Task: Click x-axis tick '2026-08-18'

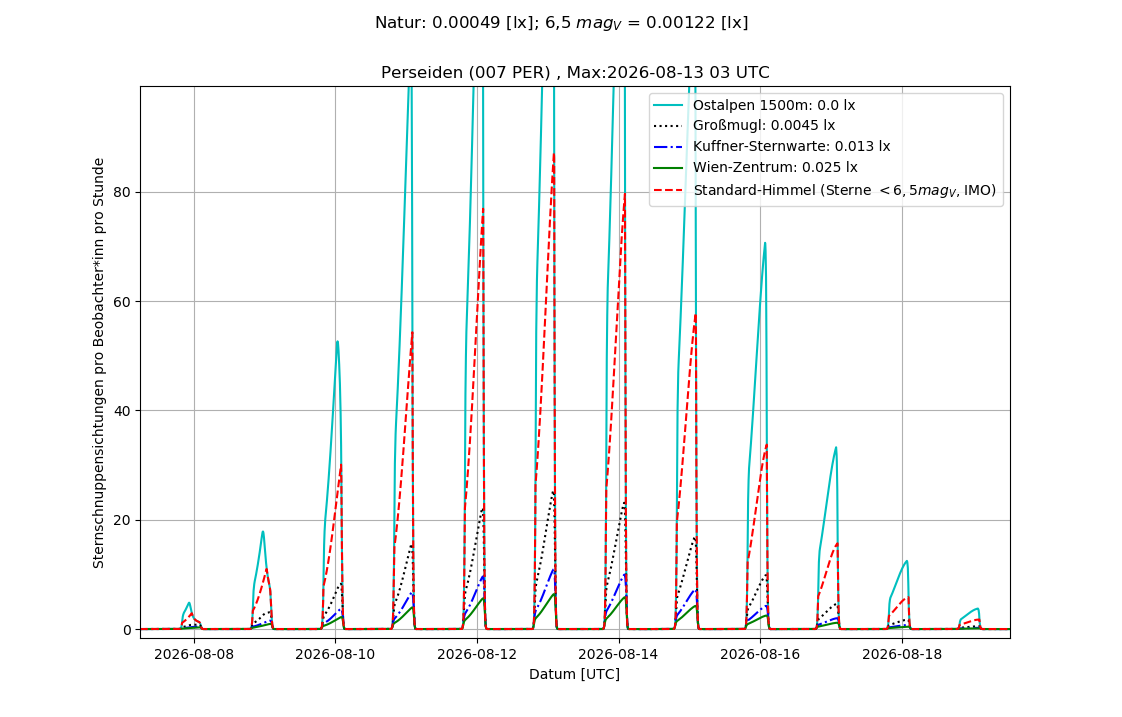Action: pos(902,654)
